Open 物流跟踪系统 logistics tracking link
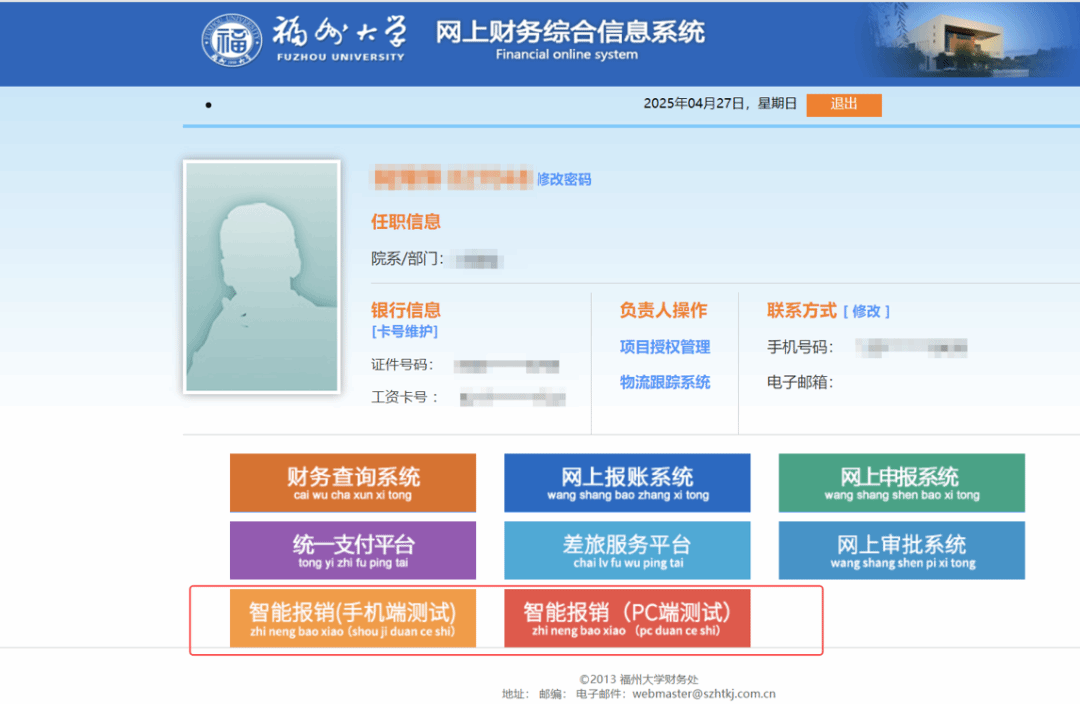1080x704 pixels. pyautogui.click(x=665, y=382)
